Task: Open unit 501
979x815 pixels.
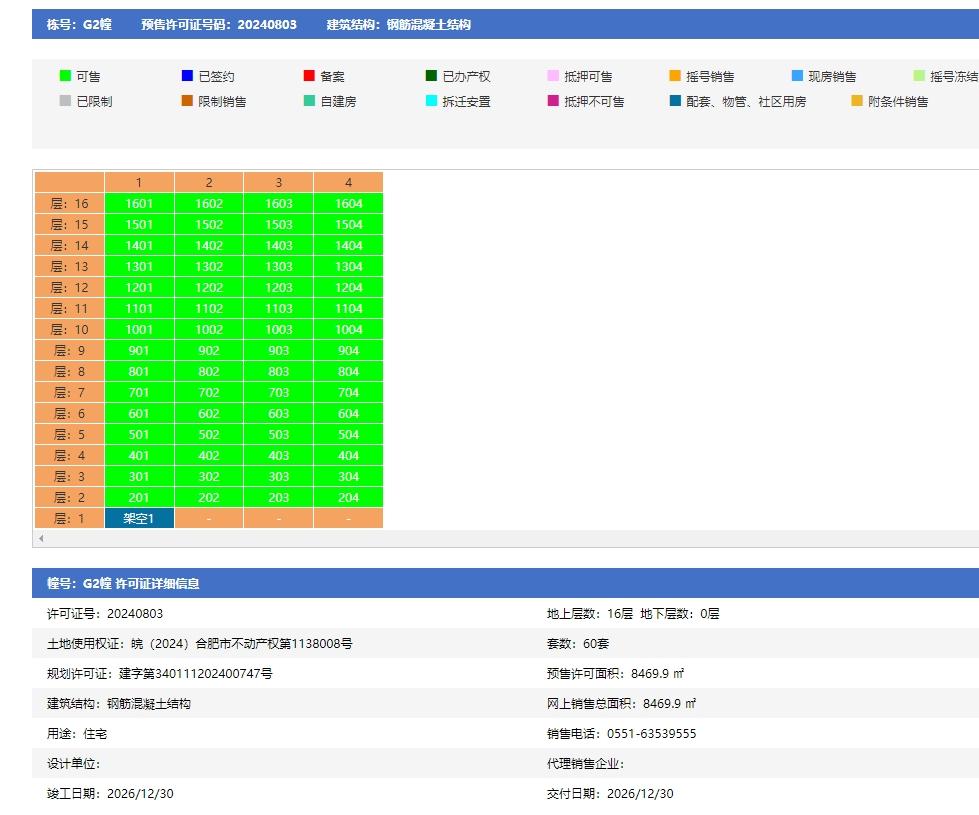Action: 139,435
